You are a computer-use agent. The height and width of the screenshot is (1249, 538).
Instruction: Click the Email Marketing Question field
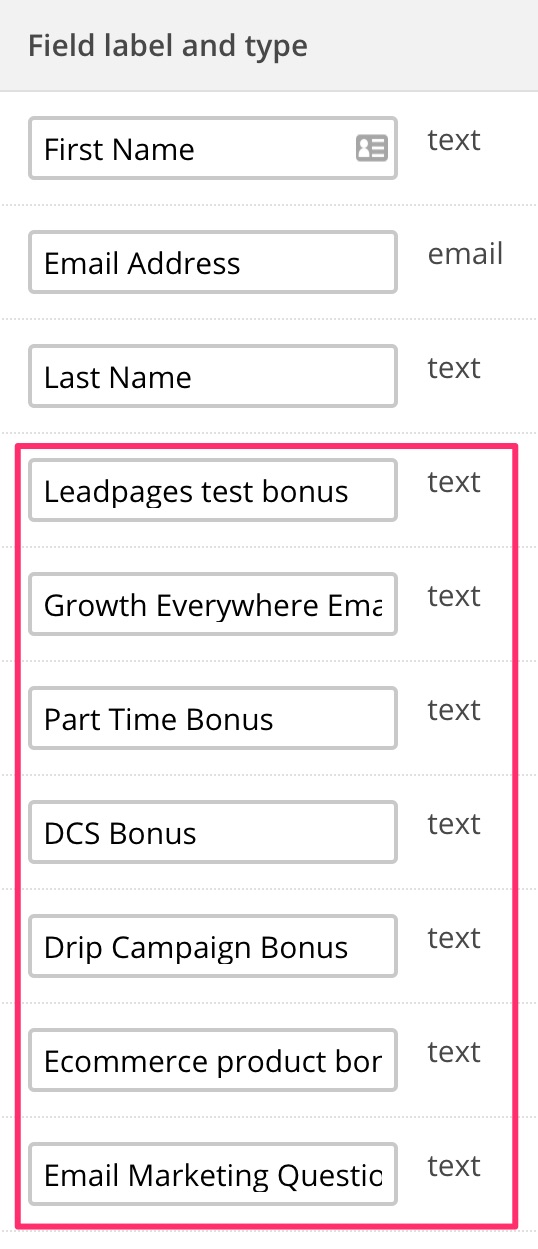[x=213, y=1175]
